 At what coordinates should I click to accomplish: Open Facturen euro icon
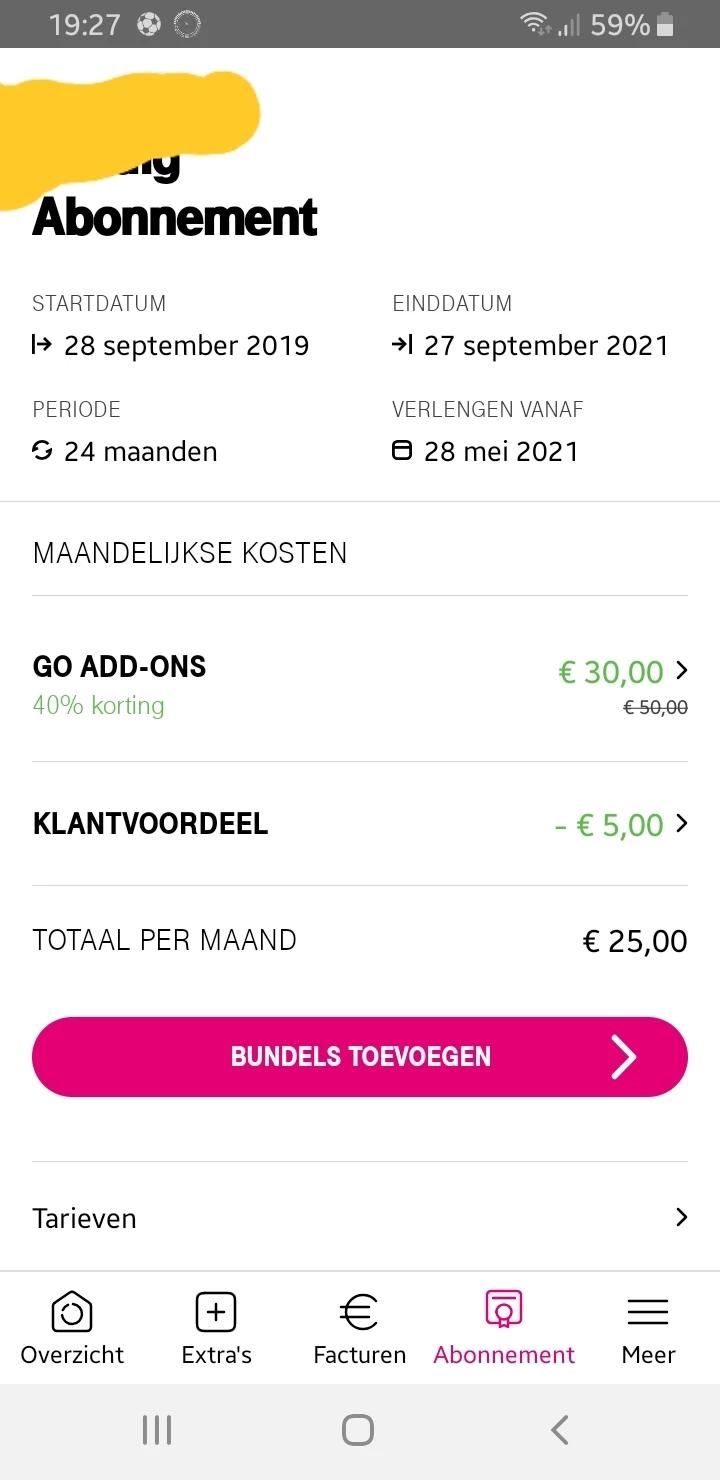coord(359,1311)
